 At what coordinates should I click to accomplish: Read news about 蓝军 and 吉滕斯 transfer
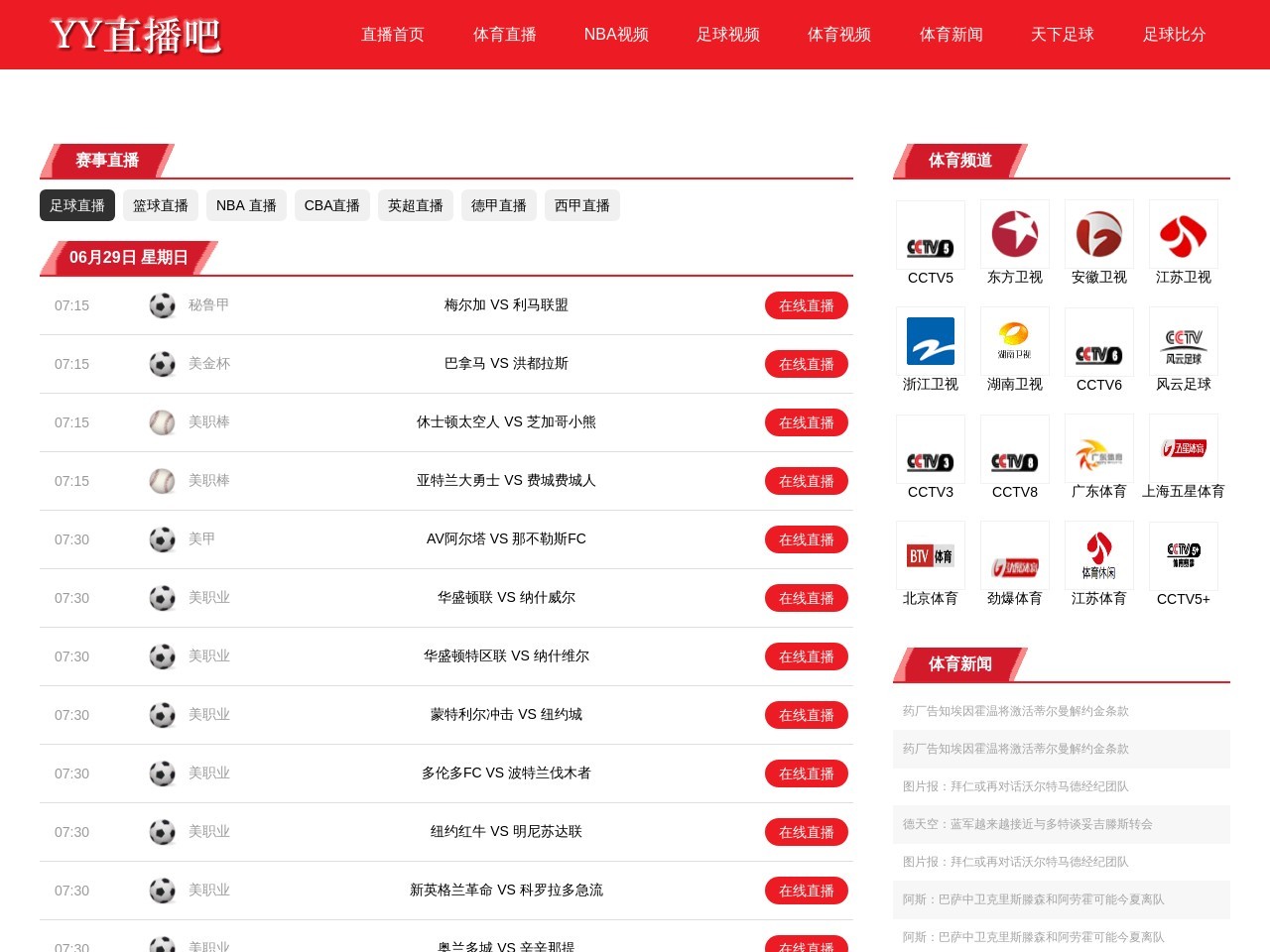(x=1027, y=824)
